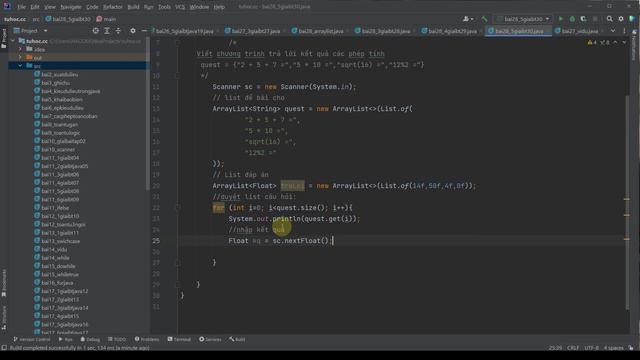
Task: Expand the out folder
Action: point(20,57)
